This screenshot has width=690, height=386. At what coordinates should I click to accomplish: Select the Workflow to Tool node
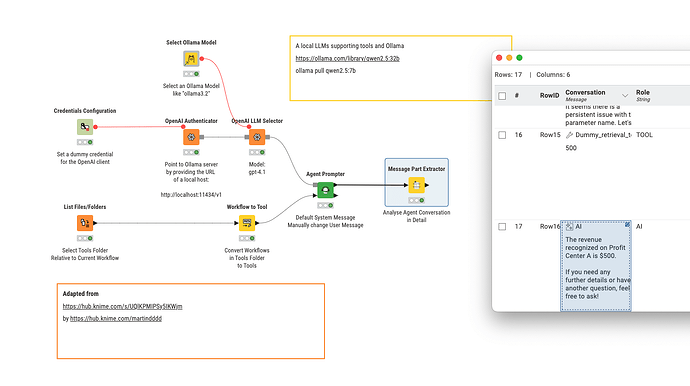click(x=247, y=223)
